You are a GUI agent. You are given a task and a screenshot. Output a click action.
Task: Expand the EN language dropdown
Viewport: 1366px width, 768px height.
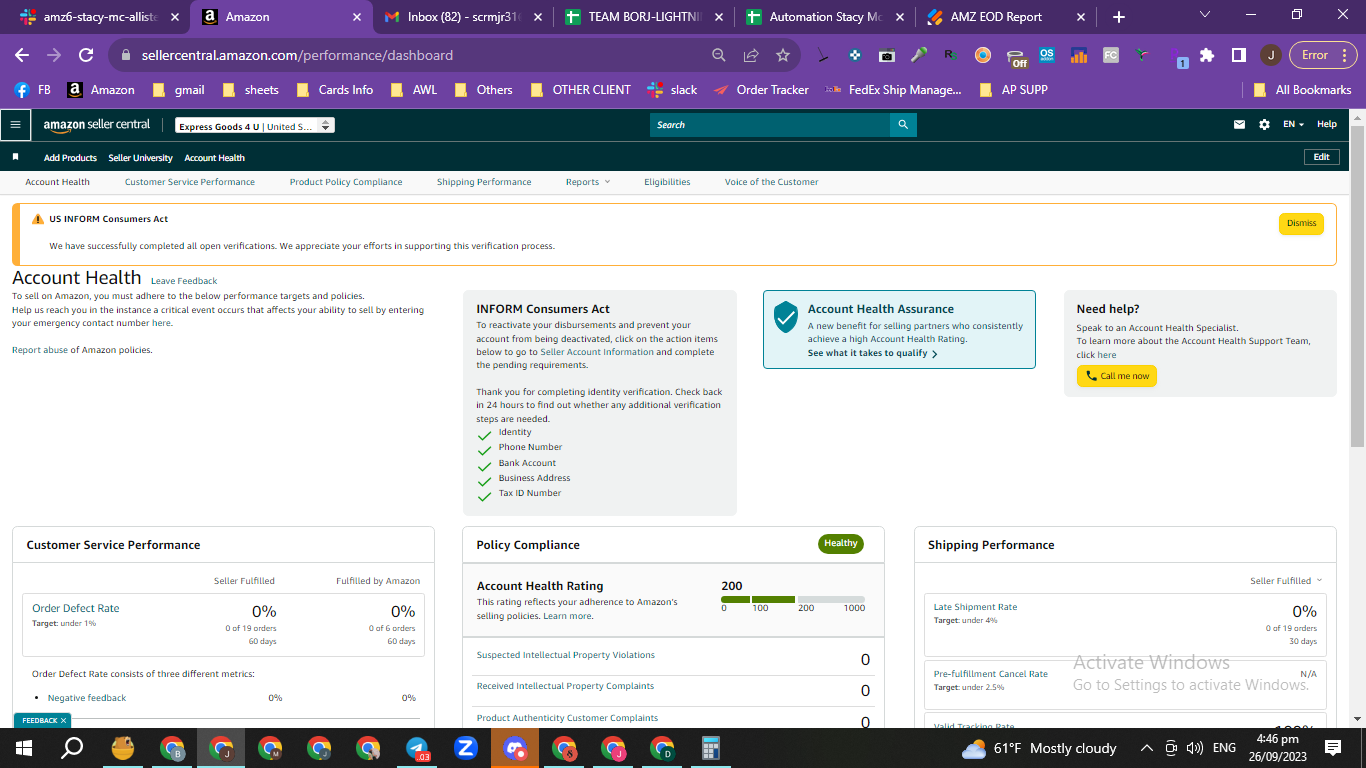coord(1294,125)
